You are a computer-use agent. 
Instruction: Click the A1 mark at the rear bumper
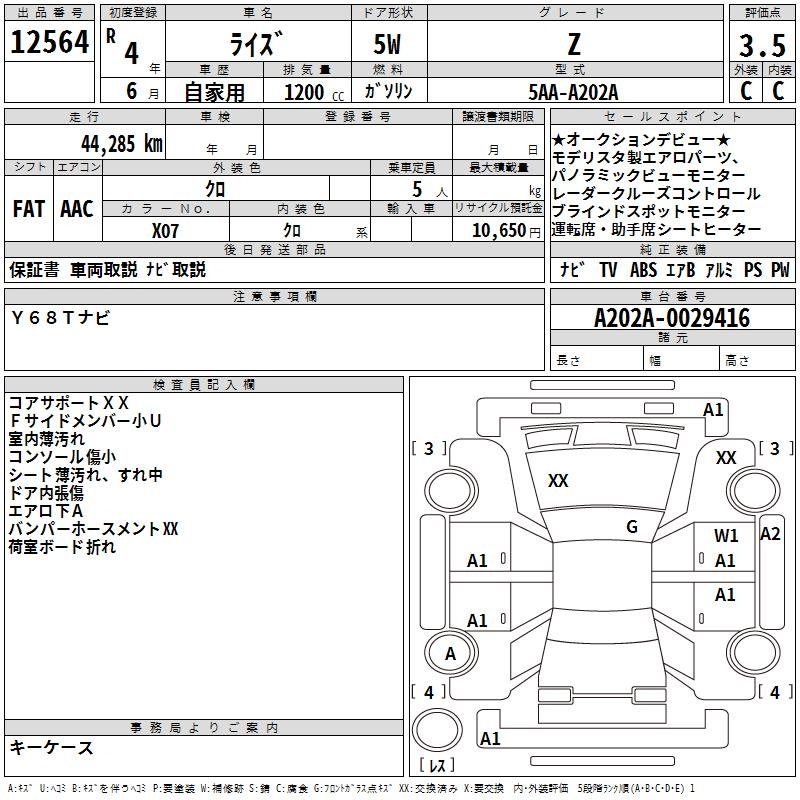point(490,739)
